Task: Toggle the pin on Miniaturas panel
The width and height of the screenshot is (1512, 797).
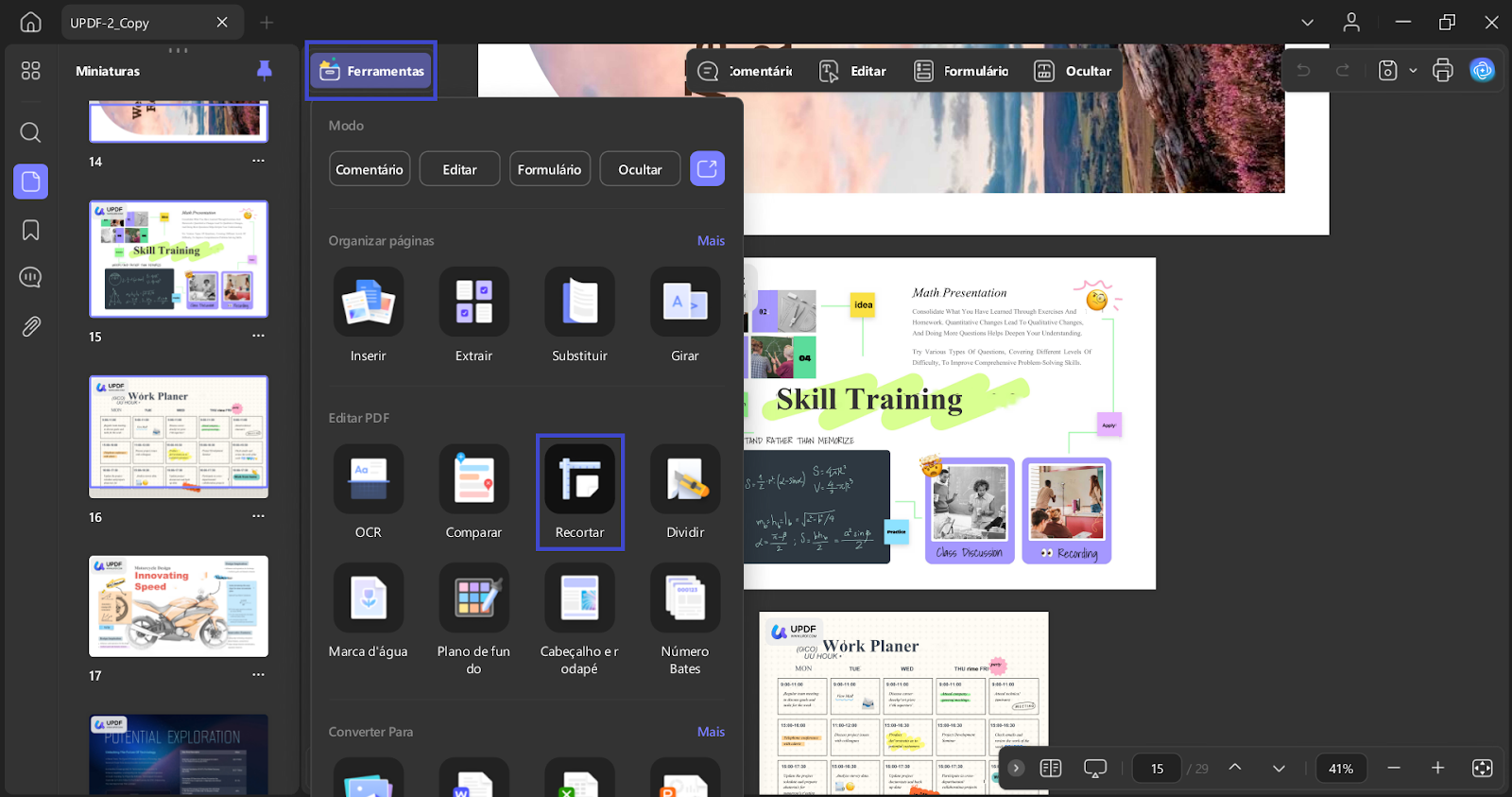Action: point(265,70)
